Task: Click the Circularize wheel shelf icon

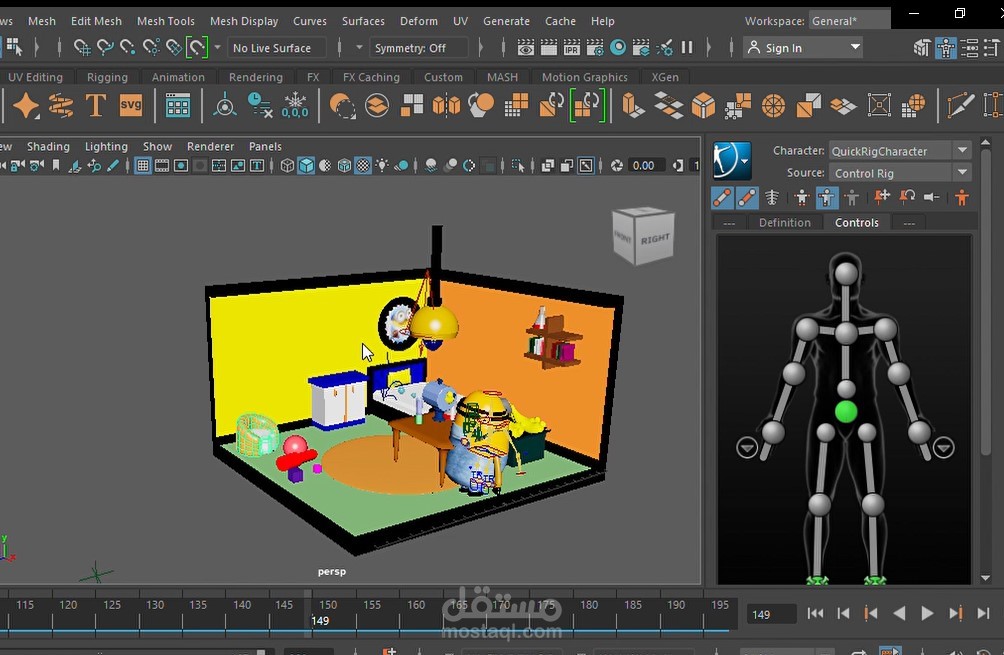Action: click(773, 105)
